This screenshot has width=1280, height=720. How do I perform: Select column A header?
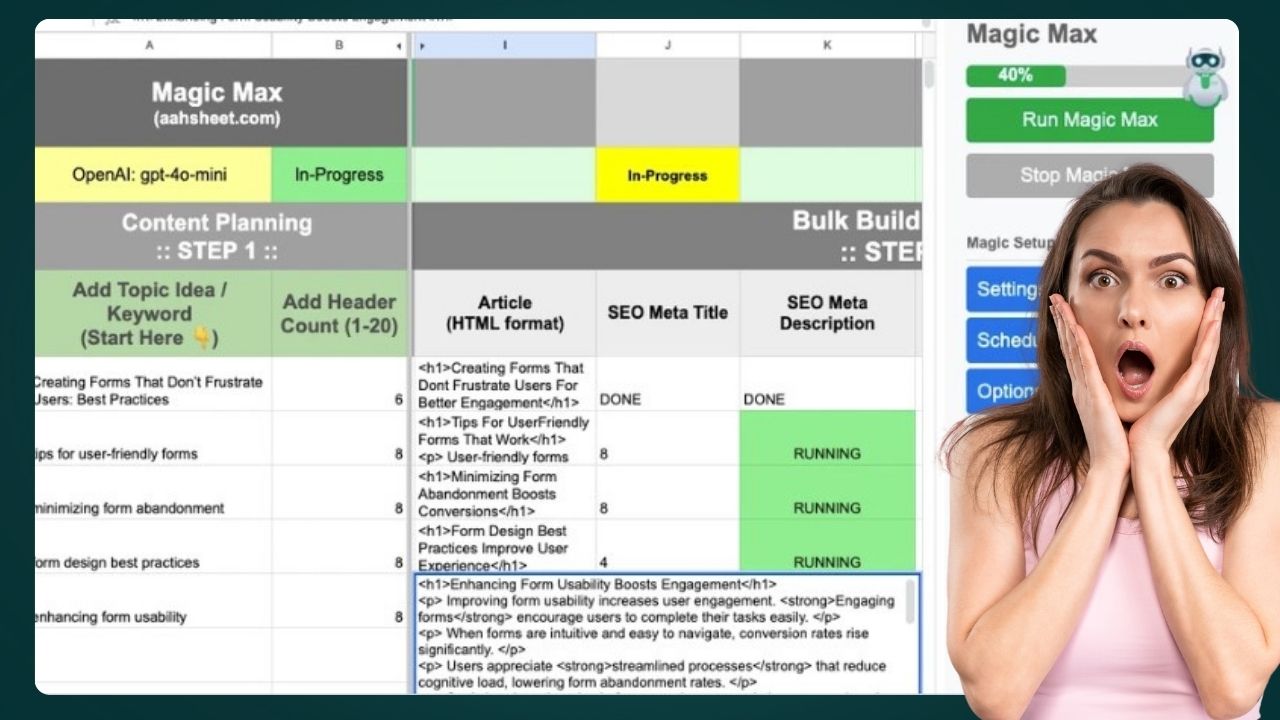[x=153, y=45]
